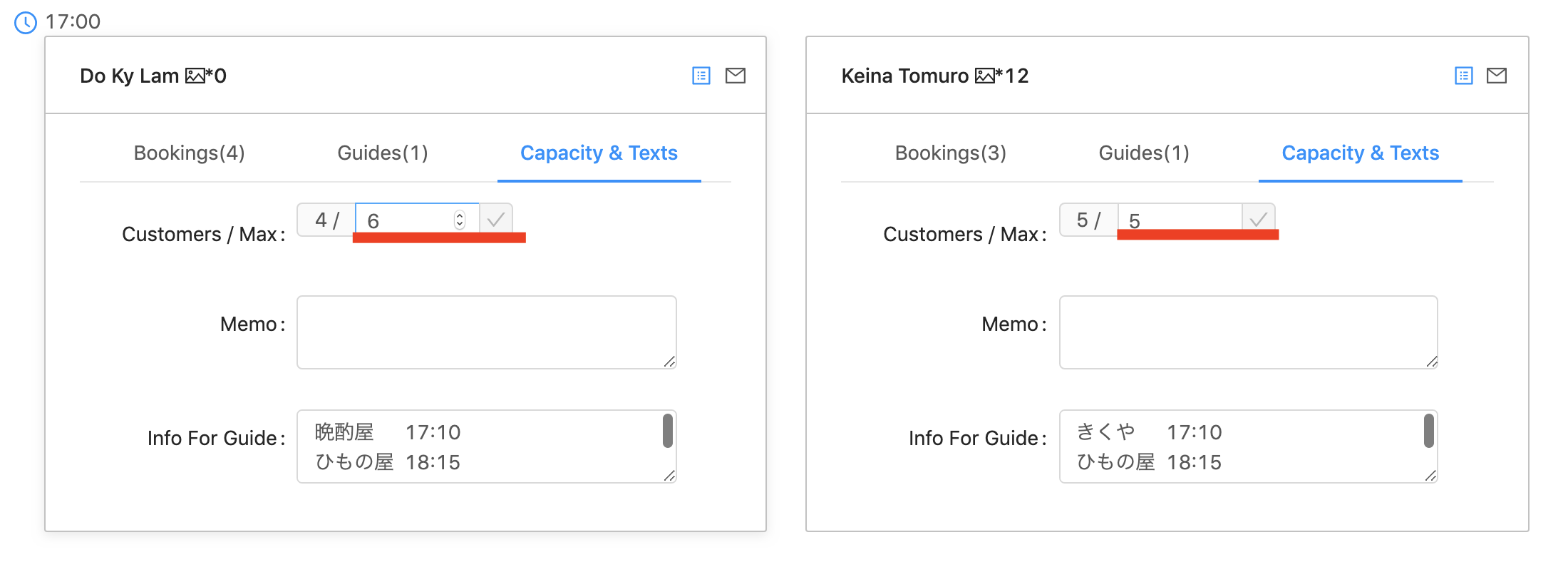The width and height of the screenshot is (1568, 572).
Task: Open the list icon on Keina Tomuro card
Action: [x=1464, y=76]
